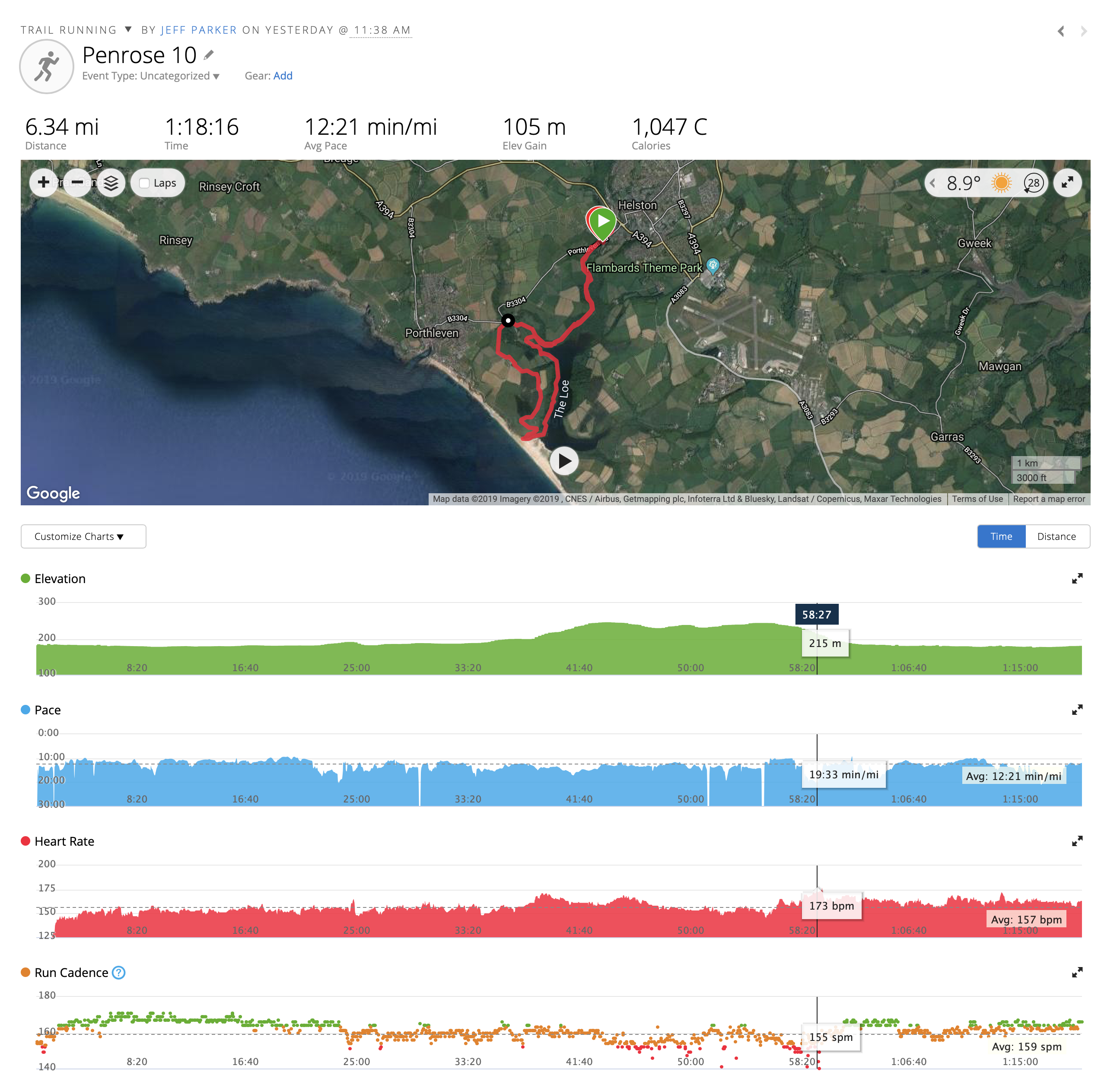
Task: Click the pencil icon to edit activity name
Action: pos(209,55)
